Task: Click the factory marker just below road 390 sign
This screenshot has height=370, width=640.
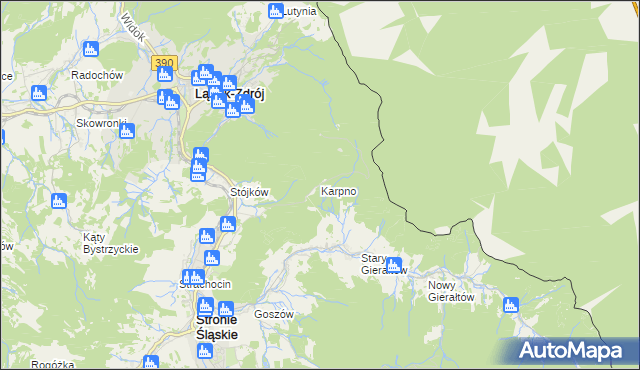Action: (x=164, y=74)
